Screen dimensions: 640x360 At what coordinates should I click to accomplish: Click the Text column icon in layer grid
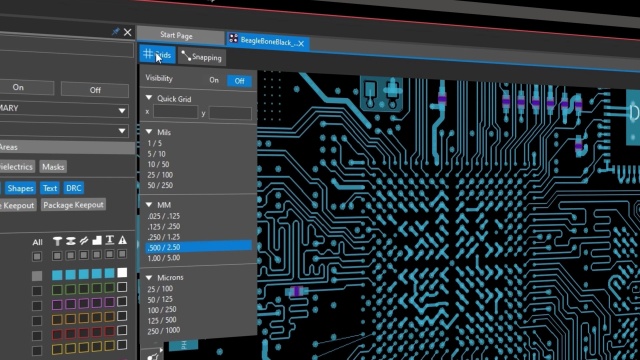[110, 240]
